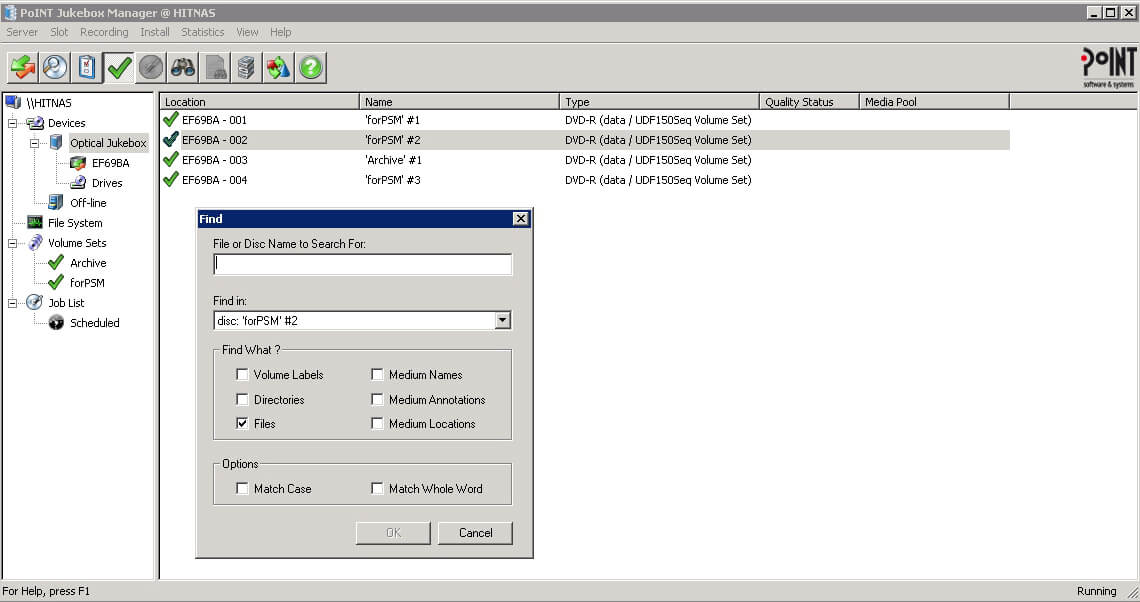Enable the Volume Labels checkbox
The height and width of the screenshot is (602, 1140).
coord(242,374)
